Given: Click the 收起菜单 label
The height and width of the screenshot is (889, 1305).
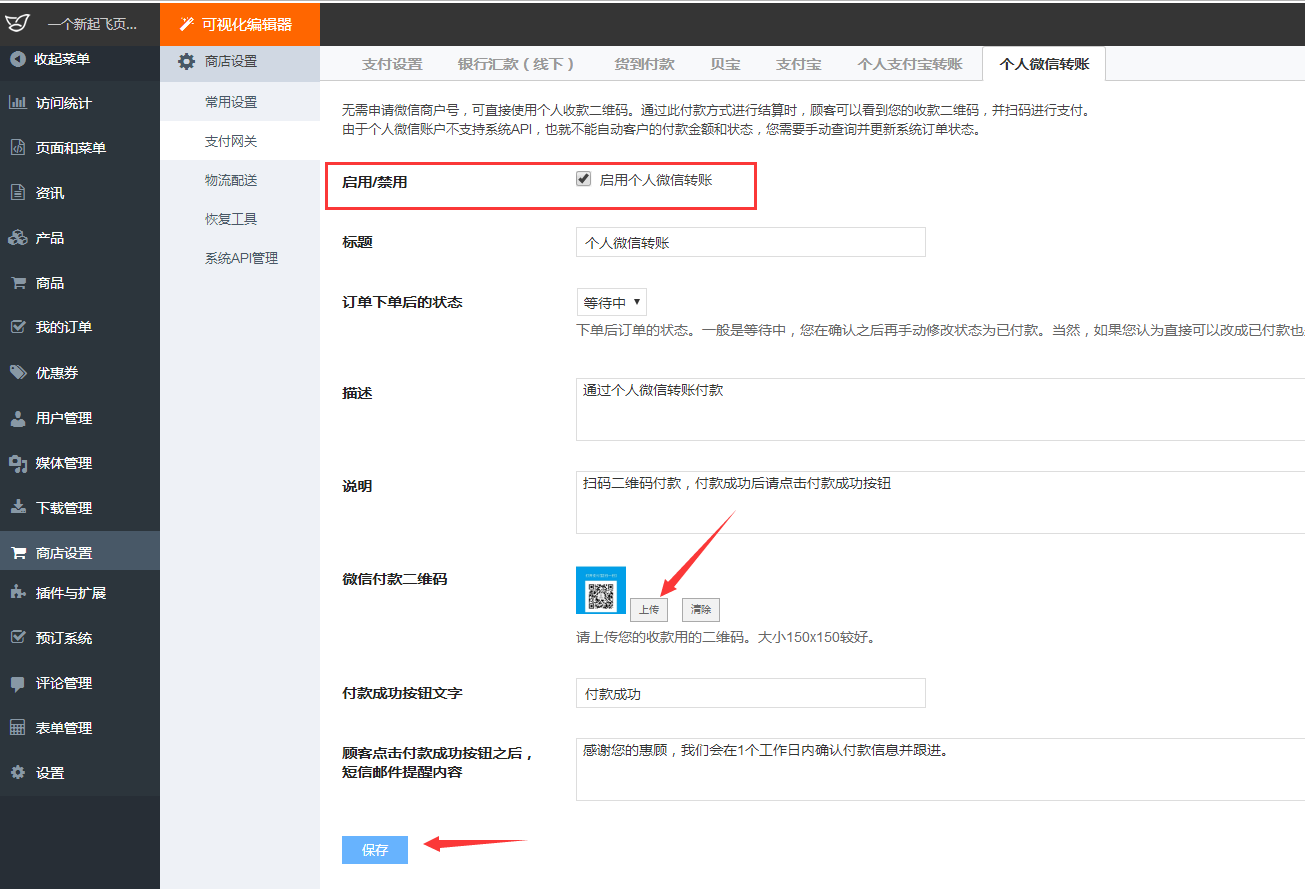Looking at the screenshot, I should (62, 59).
